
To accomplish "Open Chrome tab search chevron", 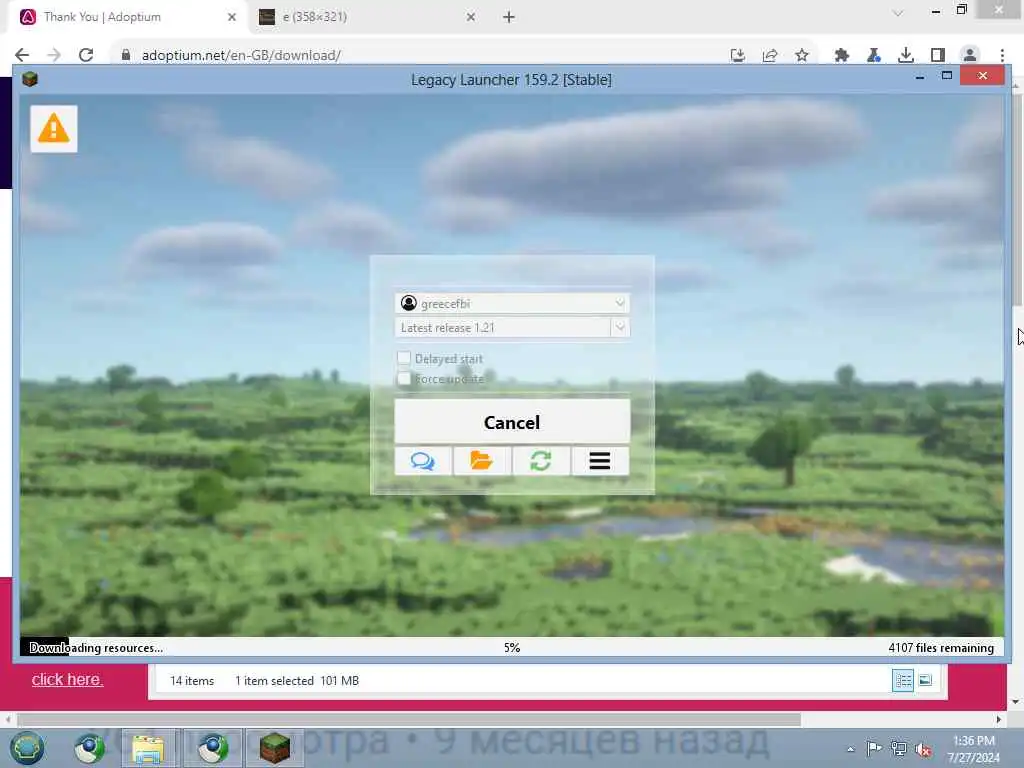I will coord(898,13).
